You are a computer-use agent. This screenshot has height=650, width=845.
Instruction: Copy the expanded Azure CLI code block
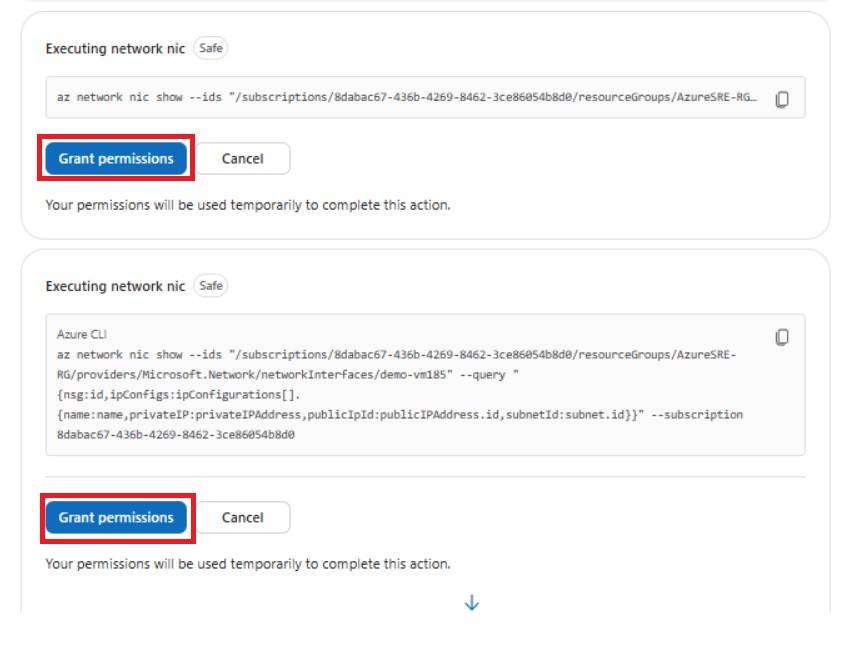click(782, 337)
